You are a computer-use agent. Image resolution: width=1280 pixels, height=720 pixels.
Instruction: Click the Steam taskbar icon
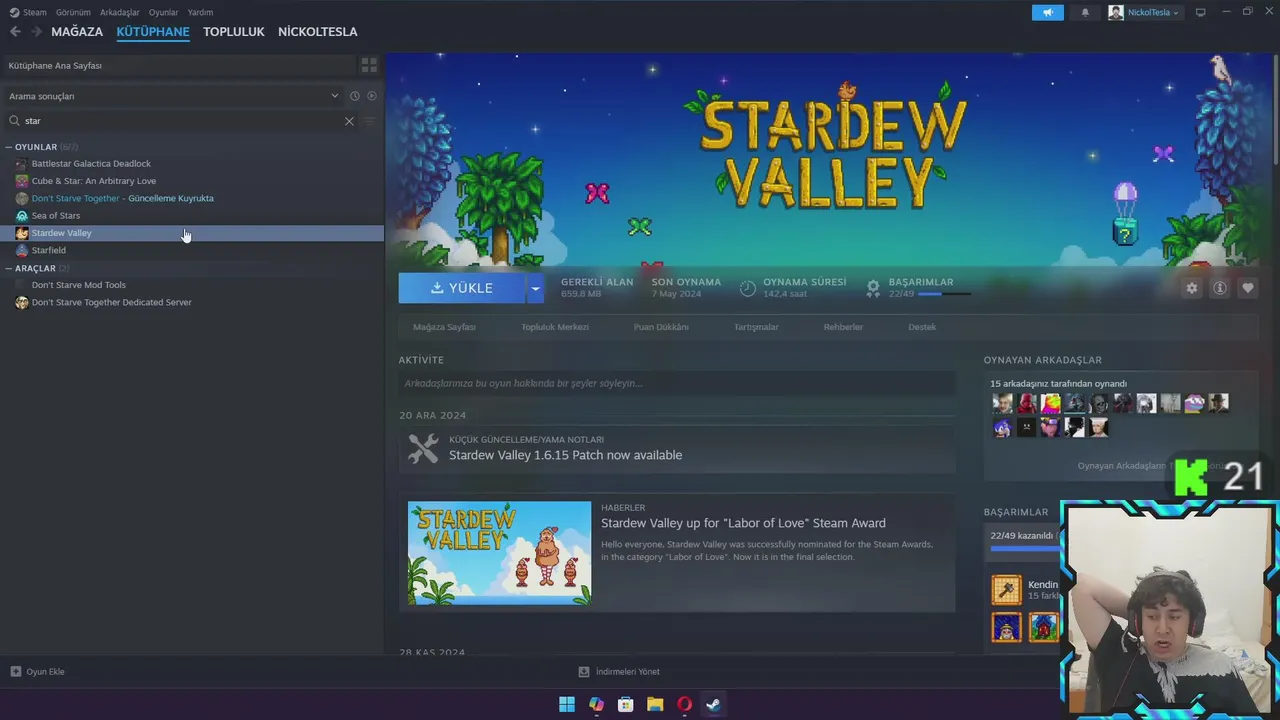[x=713, y=704]
